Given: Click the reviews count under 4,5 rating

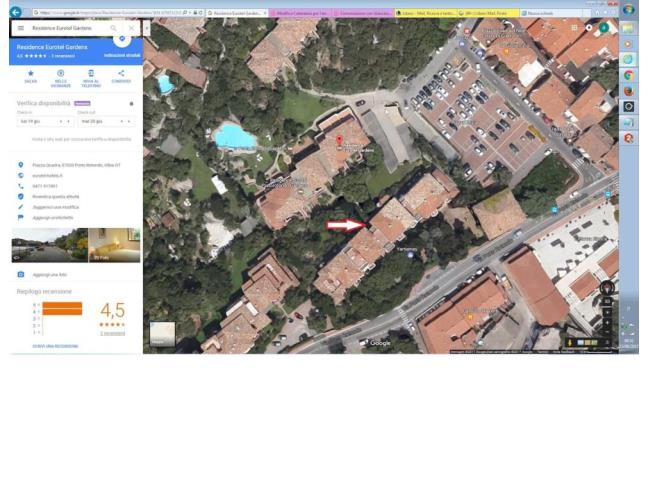Looking at the screenshot, I should click(112, 333).
